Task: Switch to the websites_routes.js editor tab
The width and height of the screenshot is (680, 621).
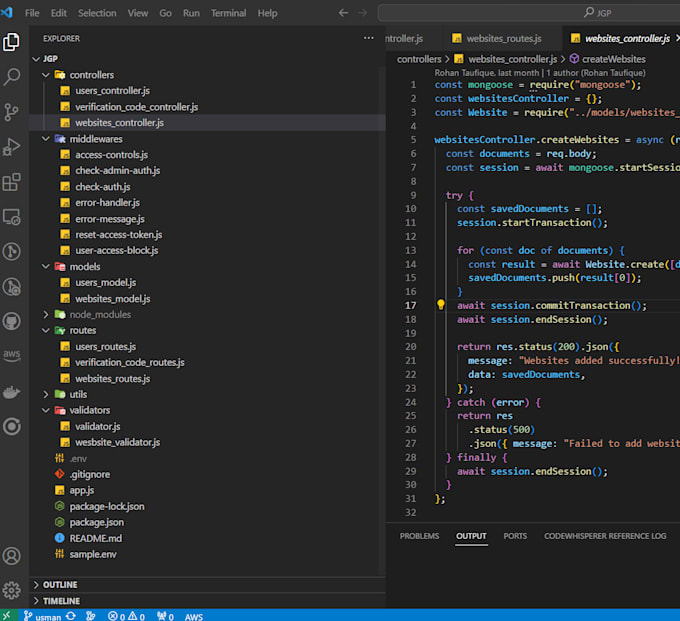Action: (x=503, y=38)
